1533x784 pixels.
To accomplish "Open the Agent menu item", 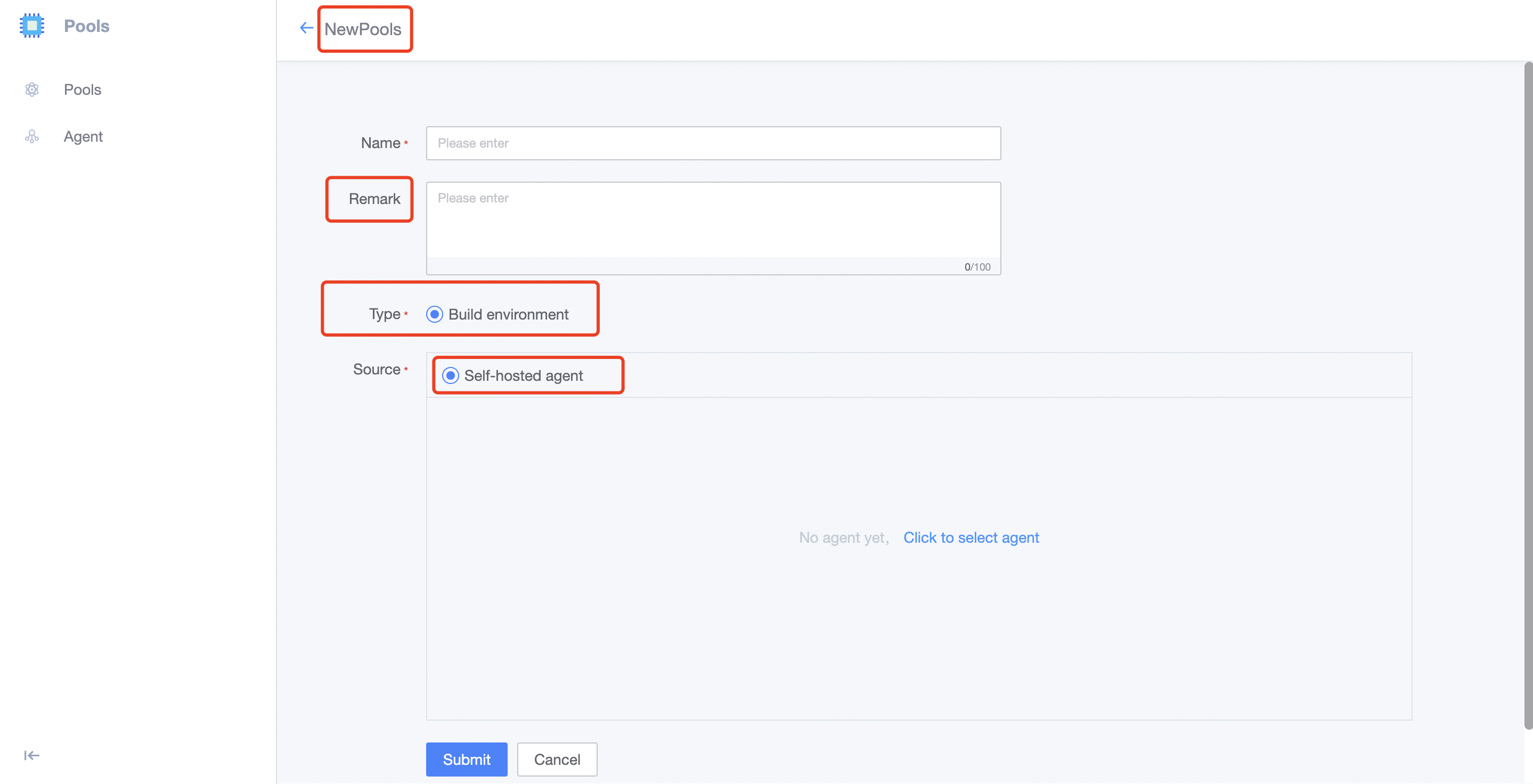I will point(83,137).
